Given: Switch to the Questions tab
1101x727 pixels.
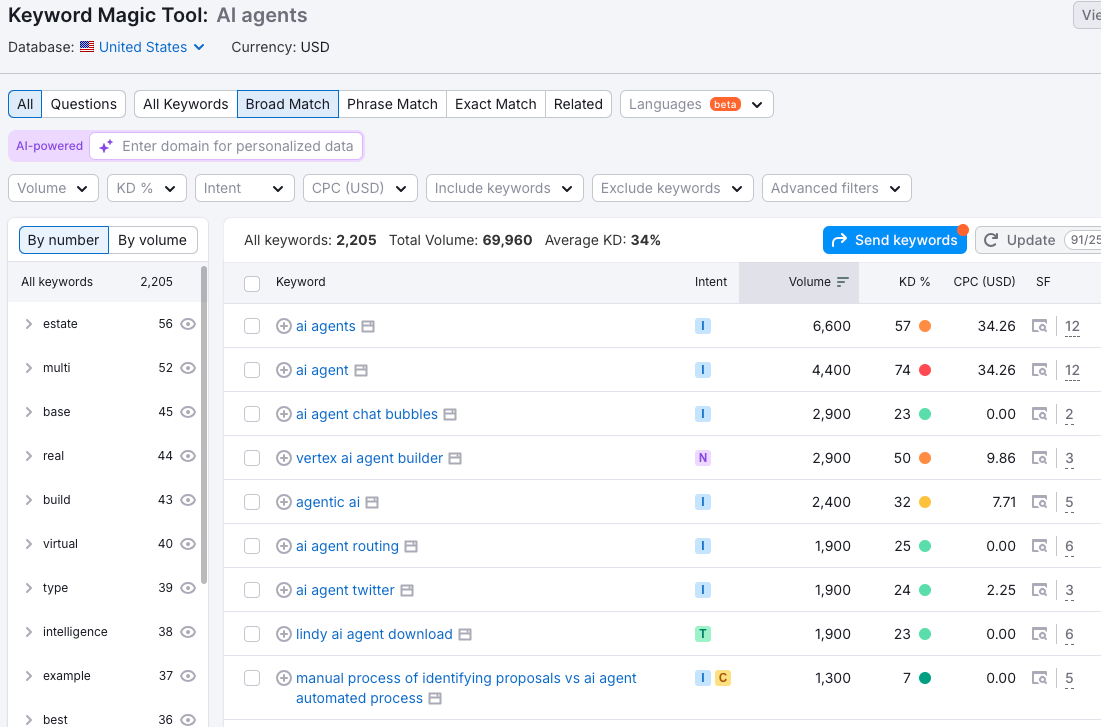Looking at the screenshot, I should point(83,103).
